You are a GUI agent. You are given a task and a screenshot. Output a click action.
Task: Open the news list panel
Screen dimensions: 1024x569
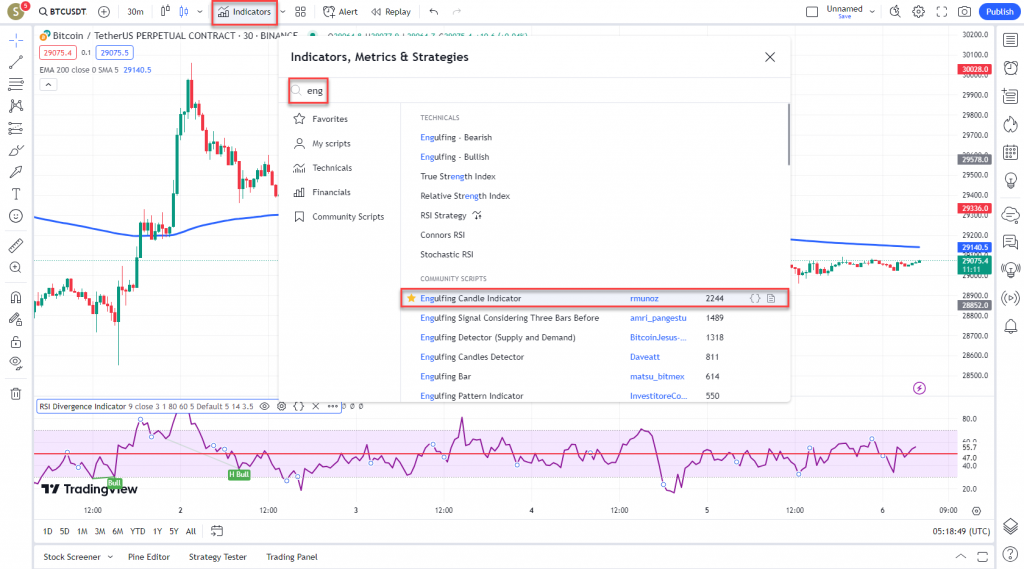tap(1010, 96)
